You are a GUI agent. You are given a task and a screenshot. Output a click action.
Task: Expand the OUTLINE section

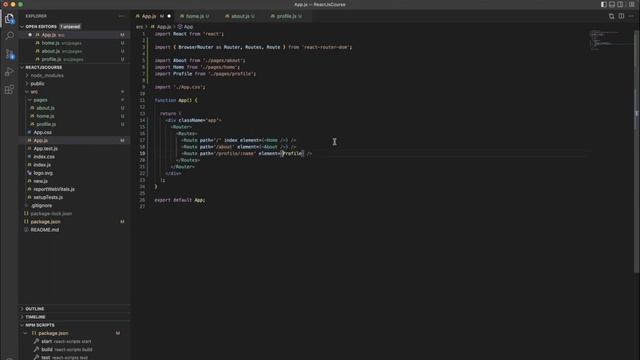(x=34, y=309)
